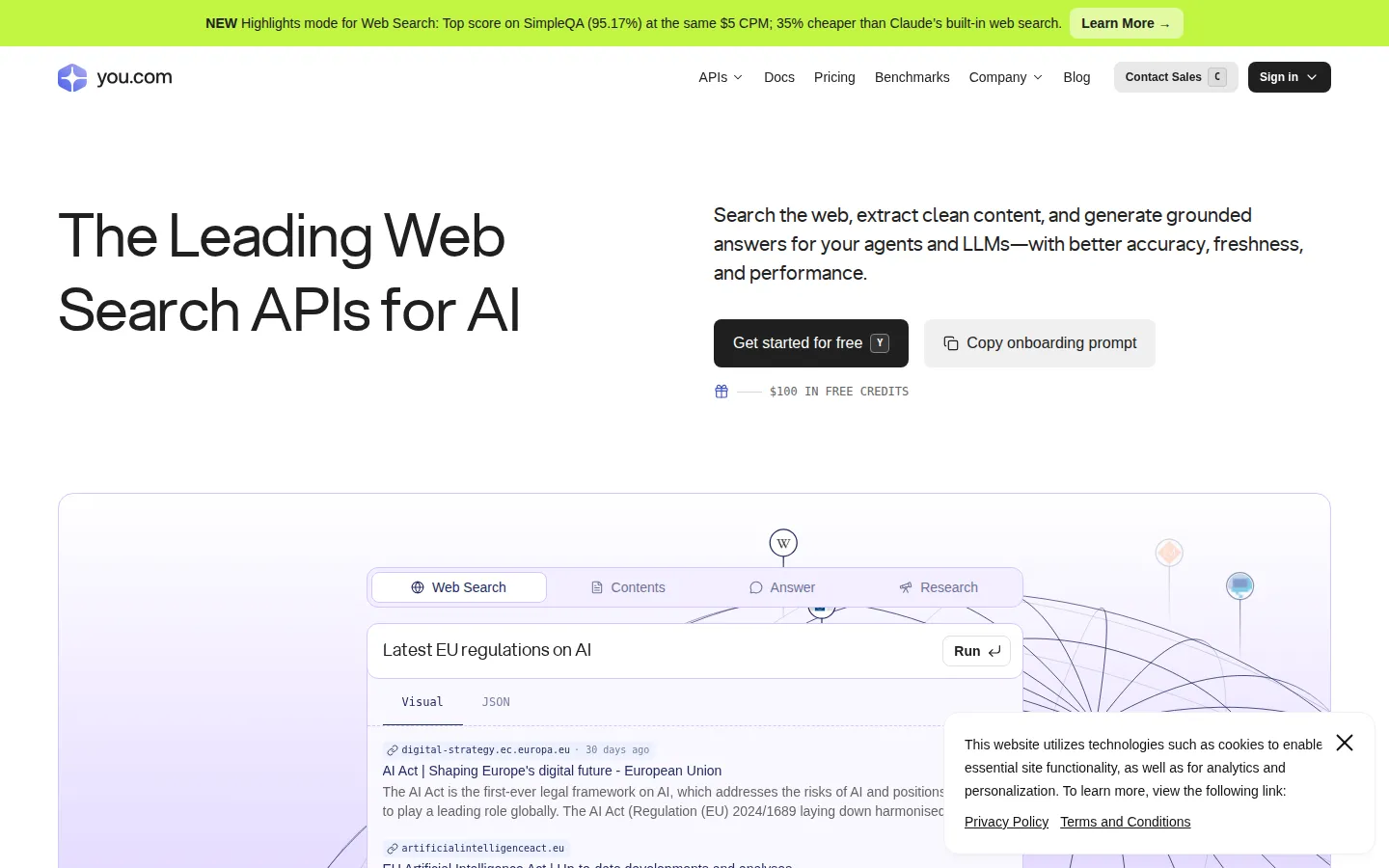Close the cookie notice
1389x868 pixels.
pyautogui.click(x=1345, y=743)
